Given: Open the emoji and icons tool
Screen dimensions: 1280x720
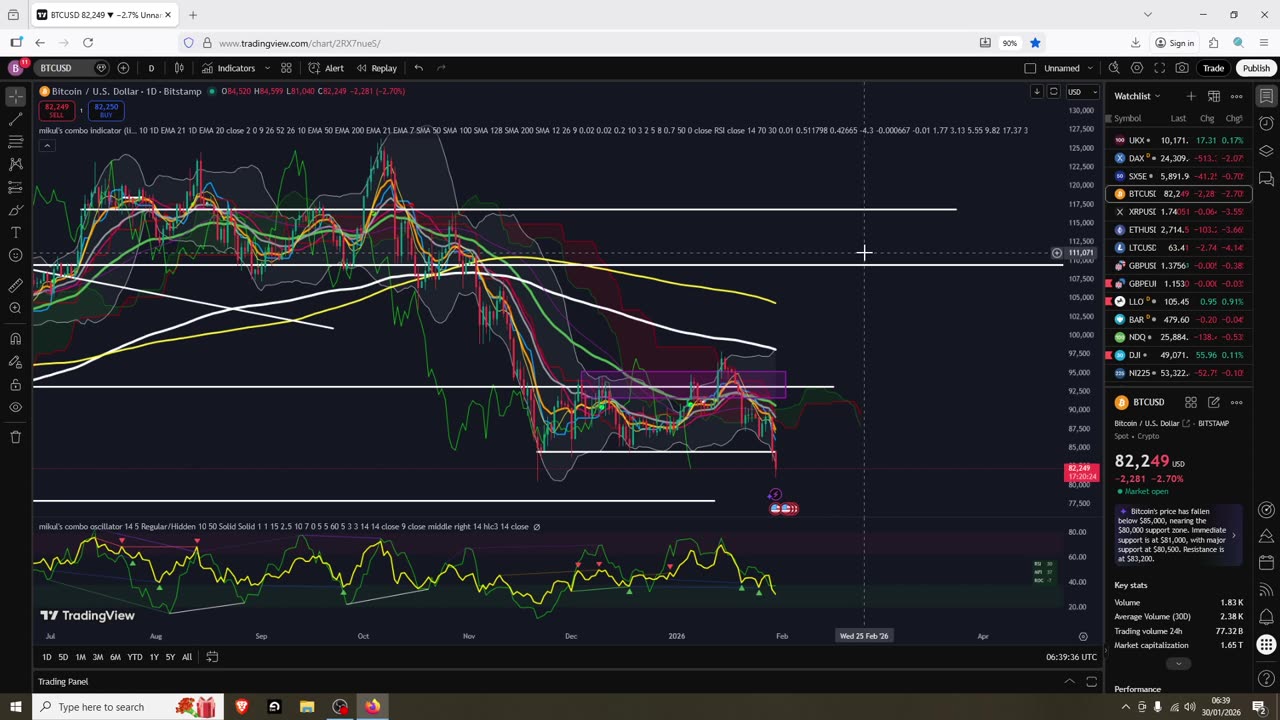Looking at the screenshot, I should [x=15, y=256].
